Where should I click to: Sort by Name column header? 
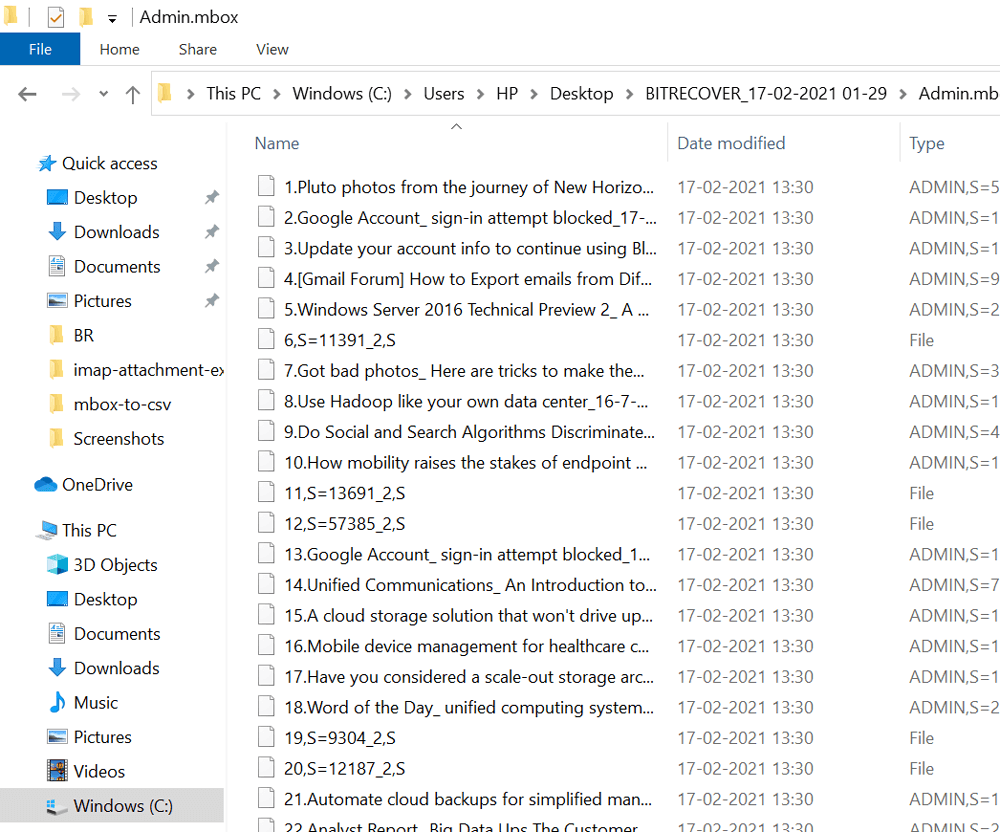277,143
